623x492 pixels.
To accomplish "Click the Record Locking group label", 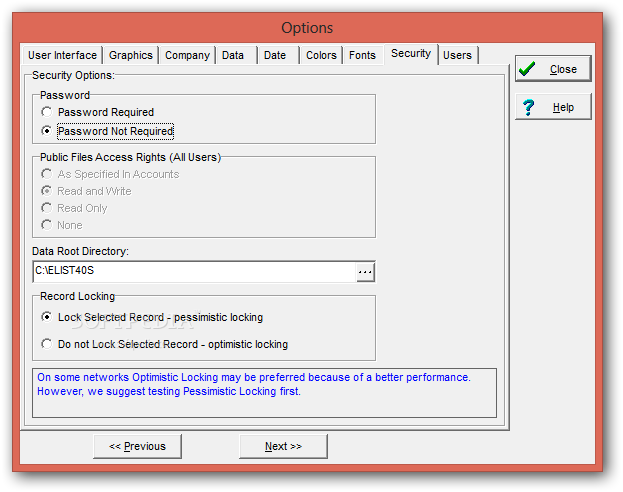I will click(x=77, y=296).
